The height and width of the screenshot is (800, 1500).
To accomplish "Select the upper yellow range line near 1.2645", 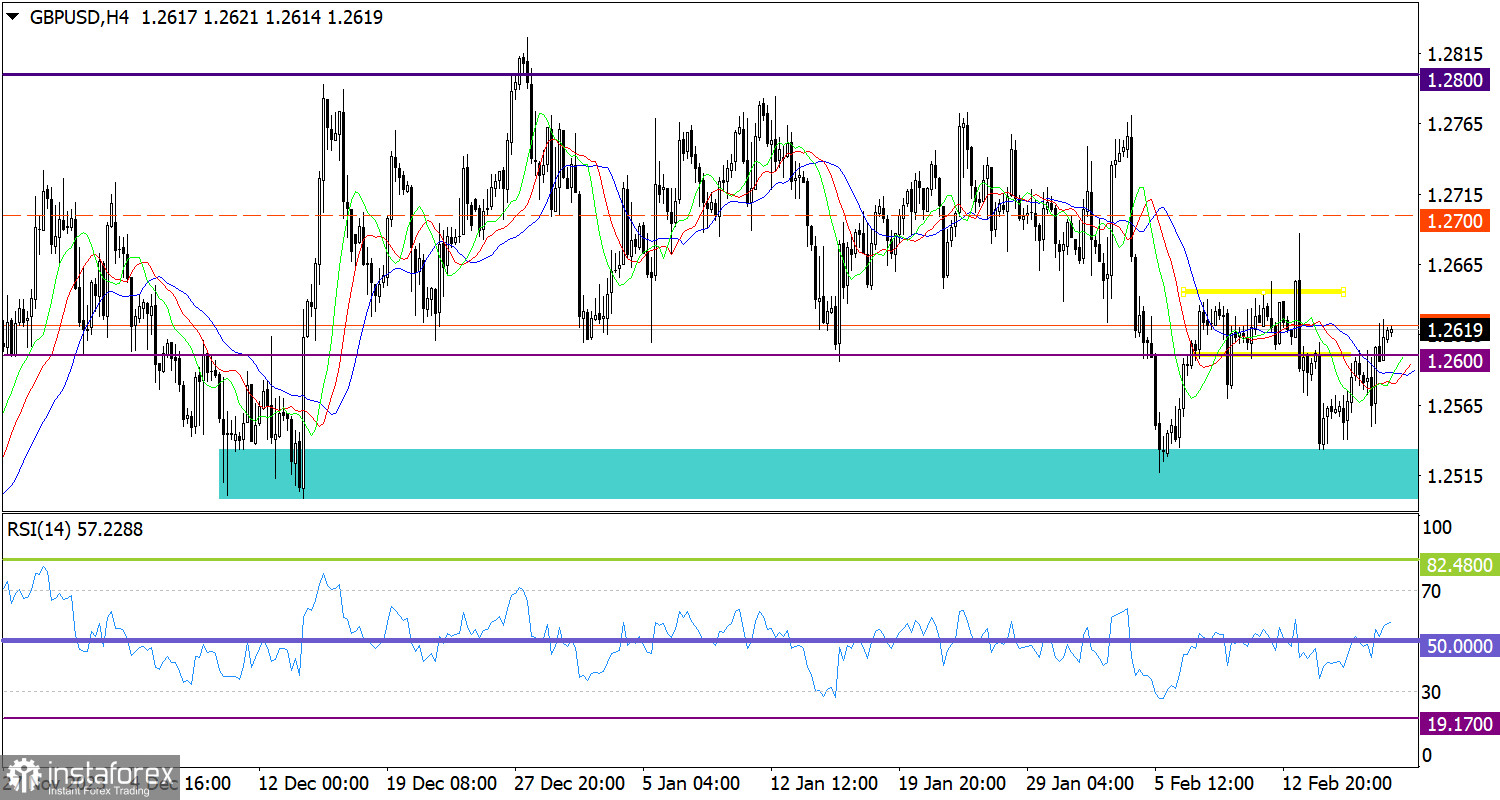I will (1262, 292).
